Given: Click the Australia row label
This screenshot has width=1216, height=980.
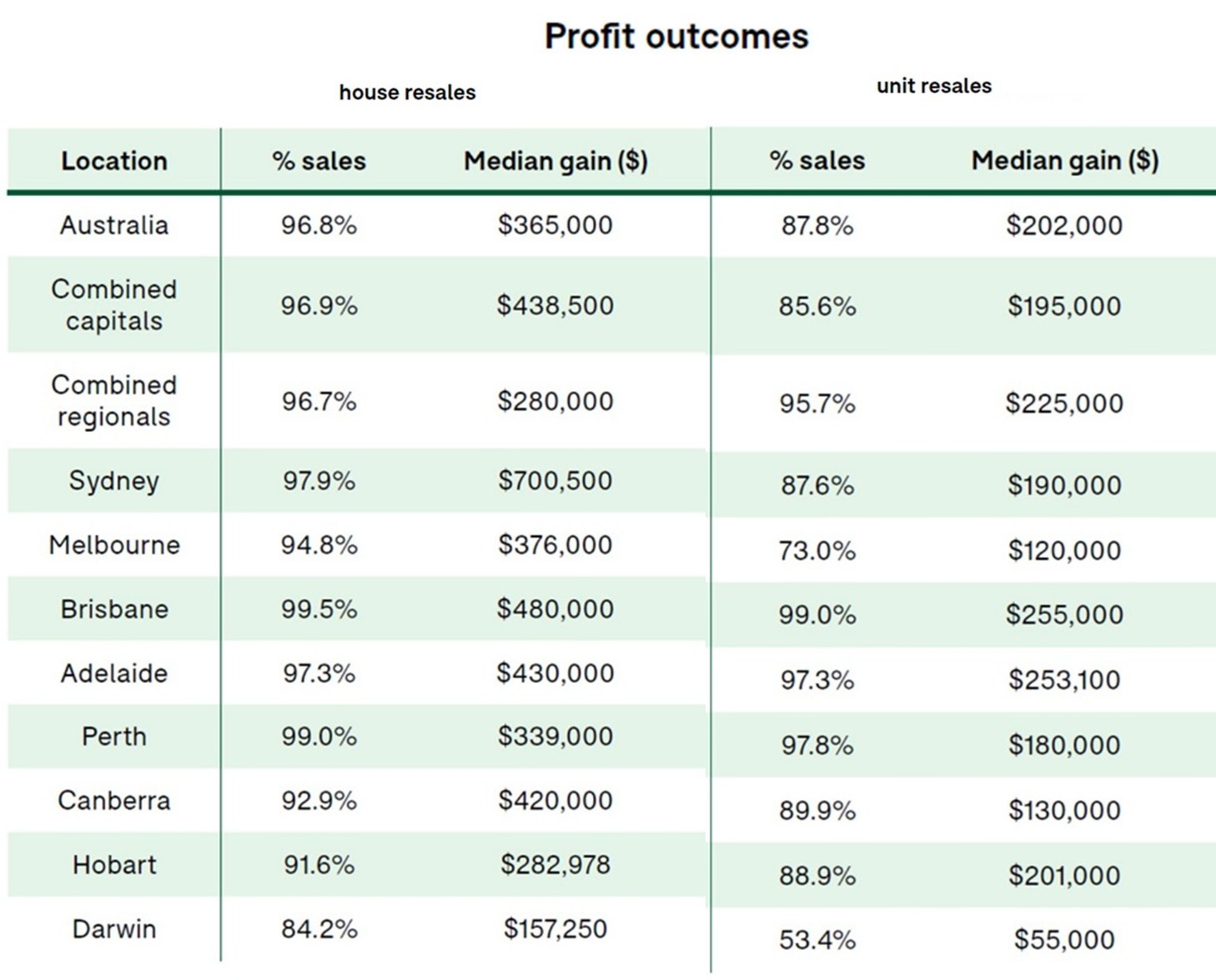Looking at the screenshot, I should 114,225.
